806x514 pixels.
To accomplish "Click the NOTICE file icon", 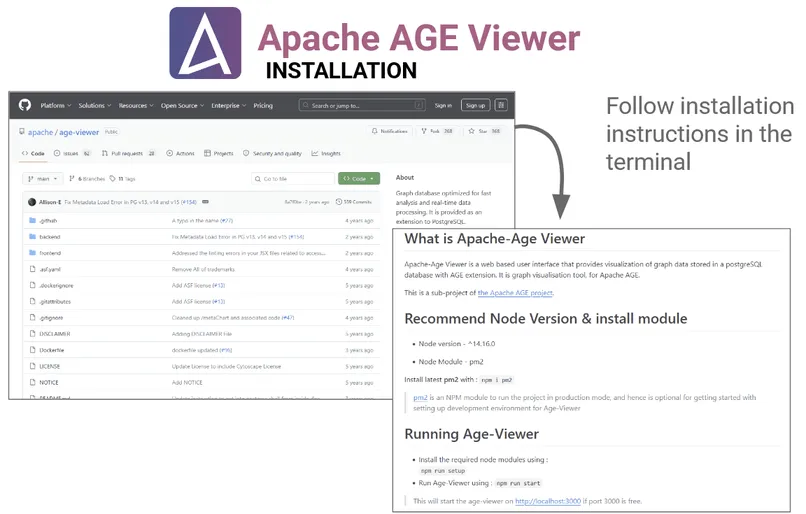I will [32, 382].
